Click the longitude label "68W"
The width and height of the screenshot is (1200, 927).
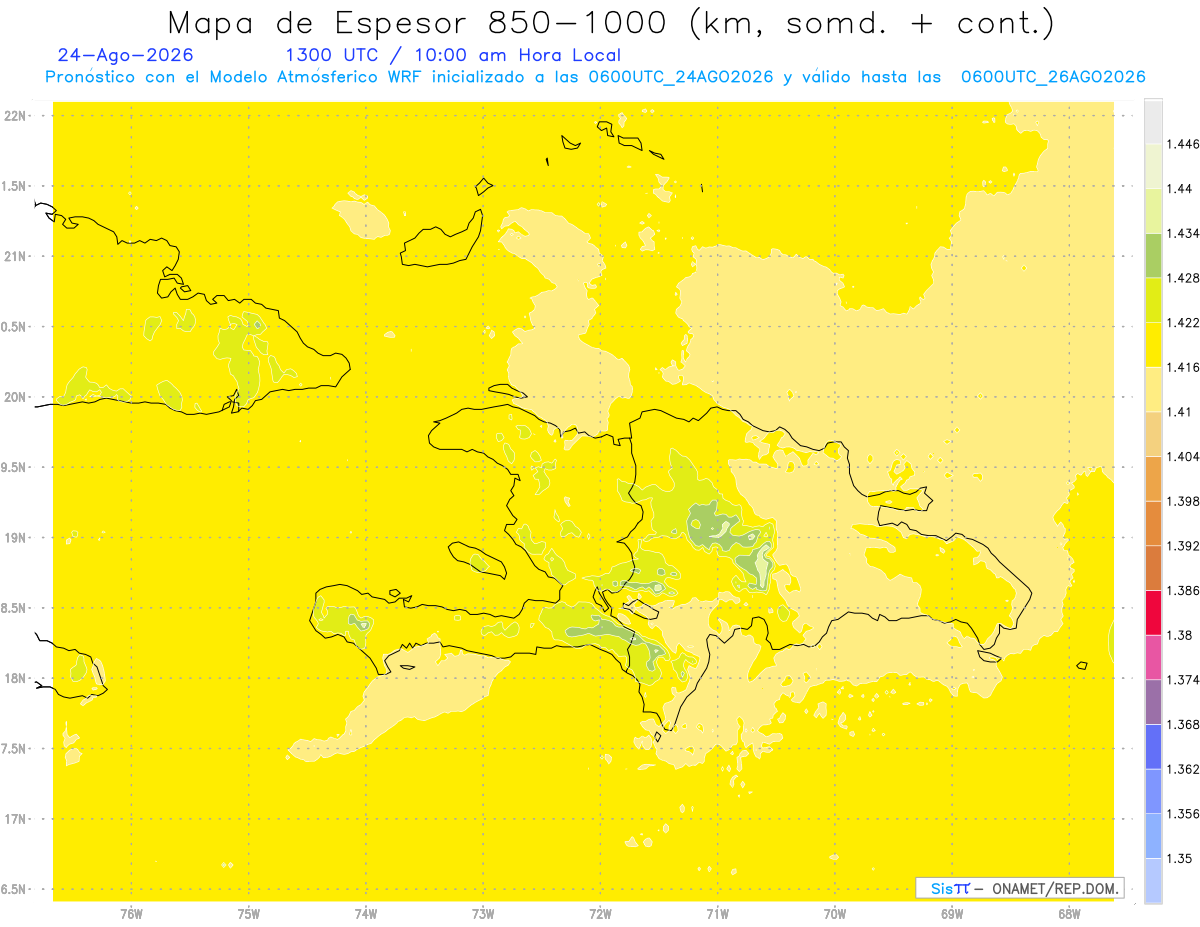point(1069,913)
